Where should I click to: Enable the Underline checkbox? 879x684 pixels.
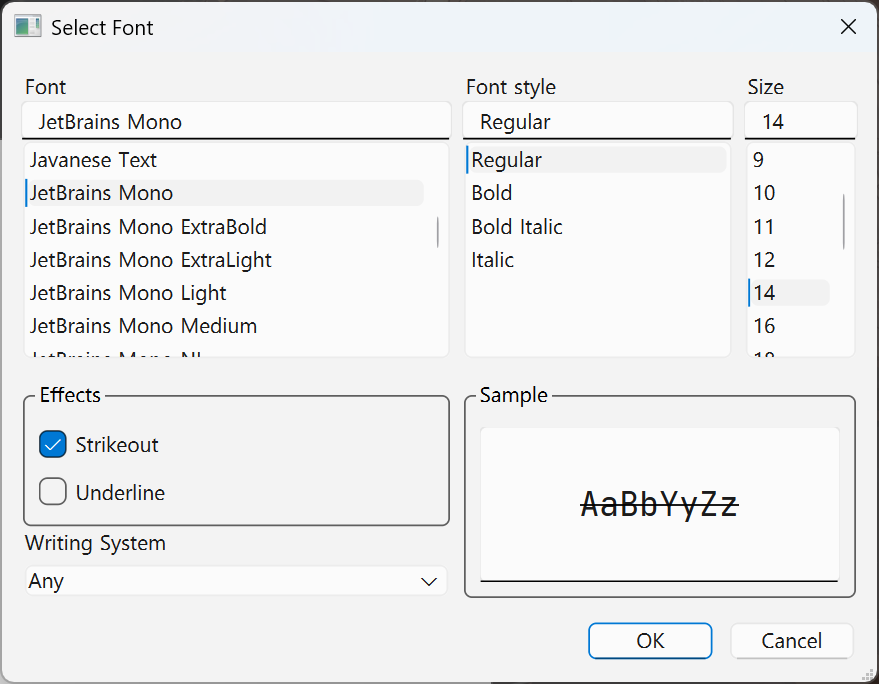pyautogui.click(x=53, y=492)
